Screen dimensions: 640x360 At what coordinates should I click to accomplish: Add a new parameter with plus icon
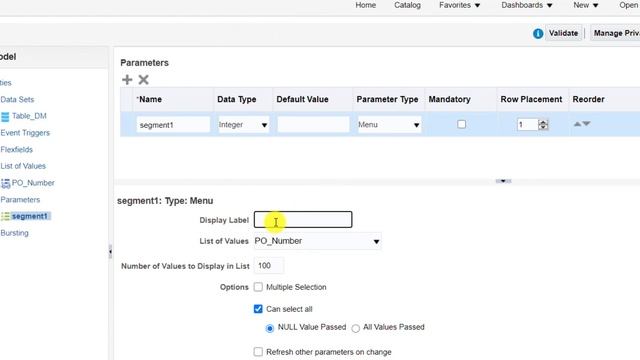coord(127,80)
